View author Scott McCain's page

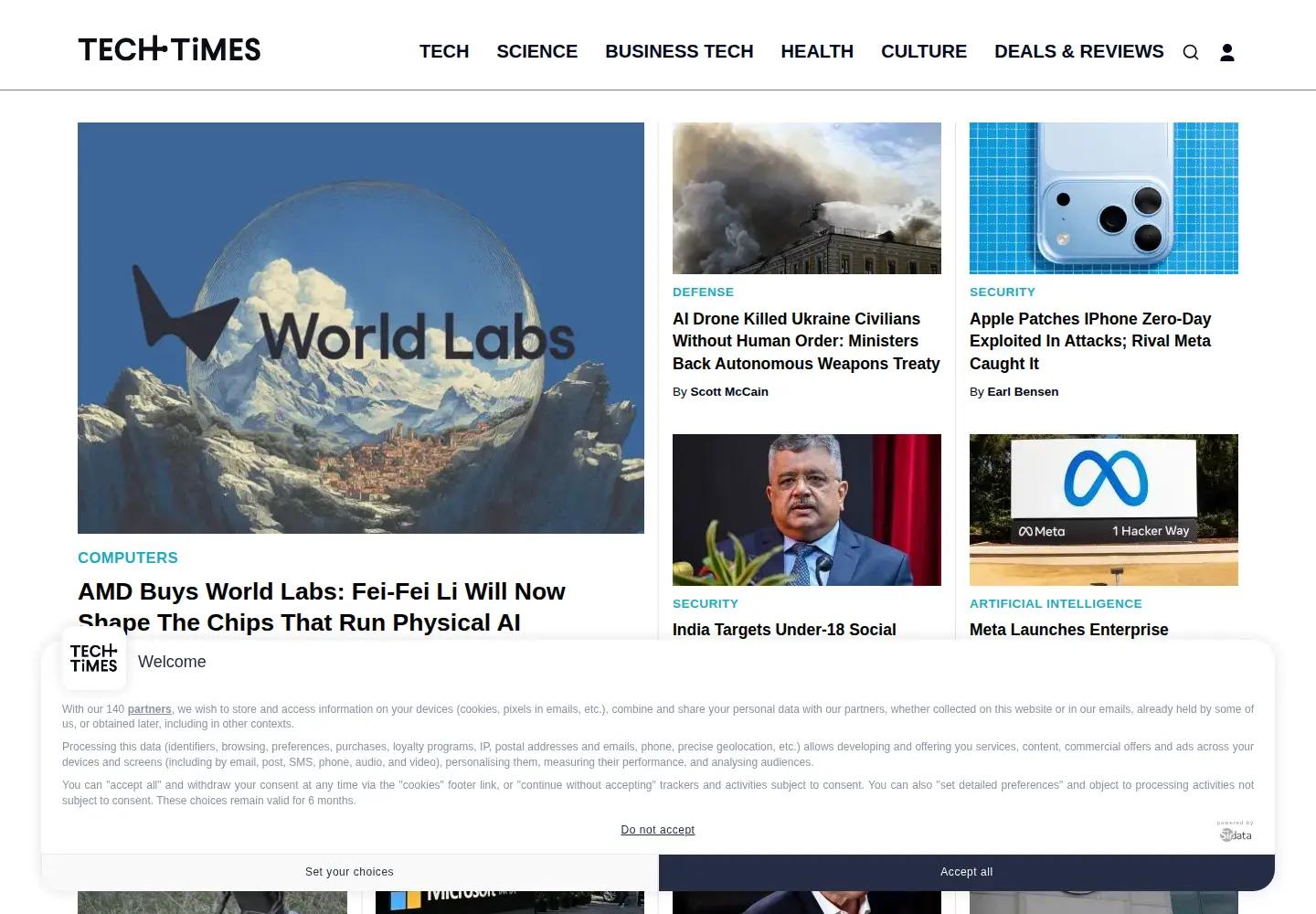(x=729, y=392)
